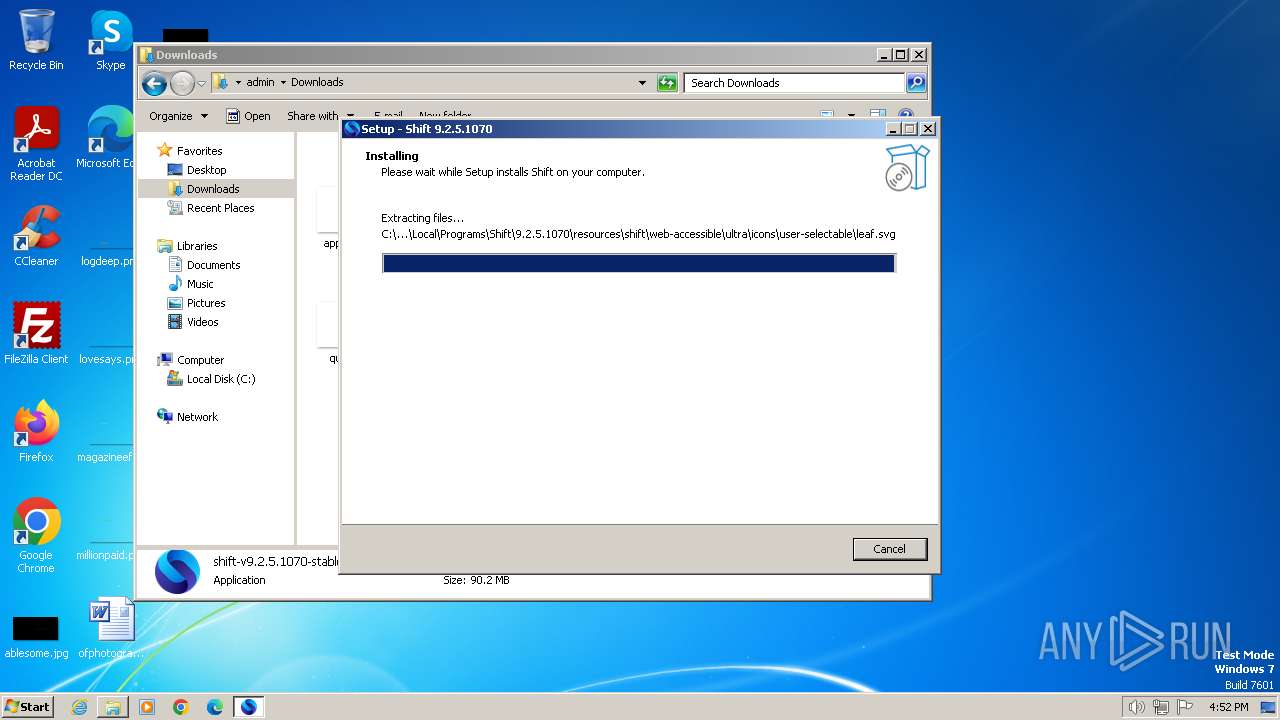Click the Back arrow in Downloads window

[x=154, y=83]
